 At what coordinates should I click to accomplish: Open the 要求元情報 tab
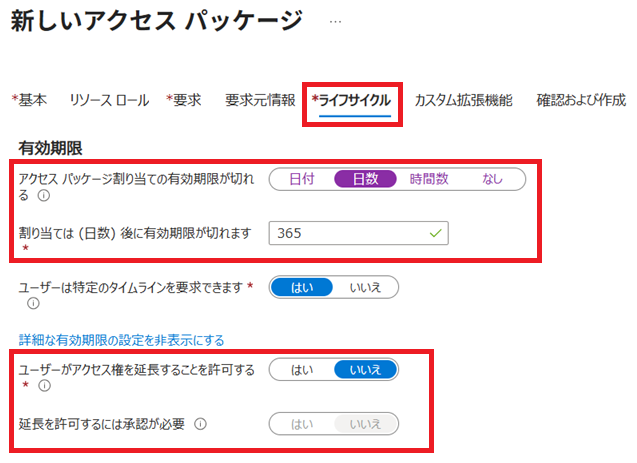(260, 100)
